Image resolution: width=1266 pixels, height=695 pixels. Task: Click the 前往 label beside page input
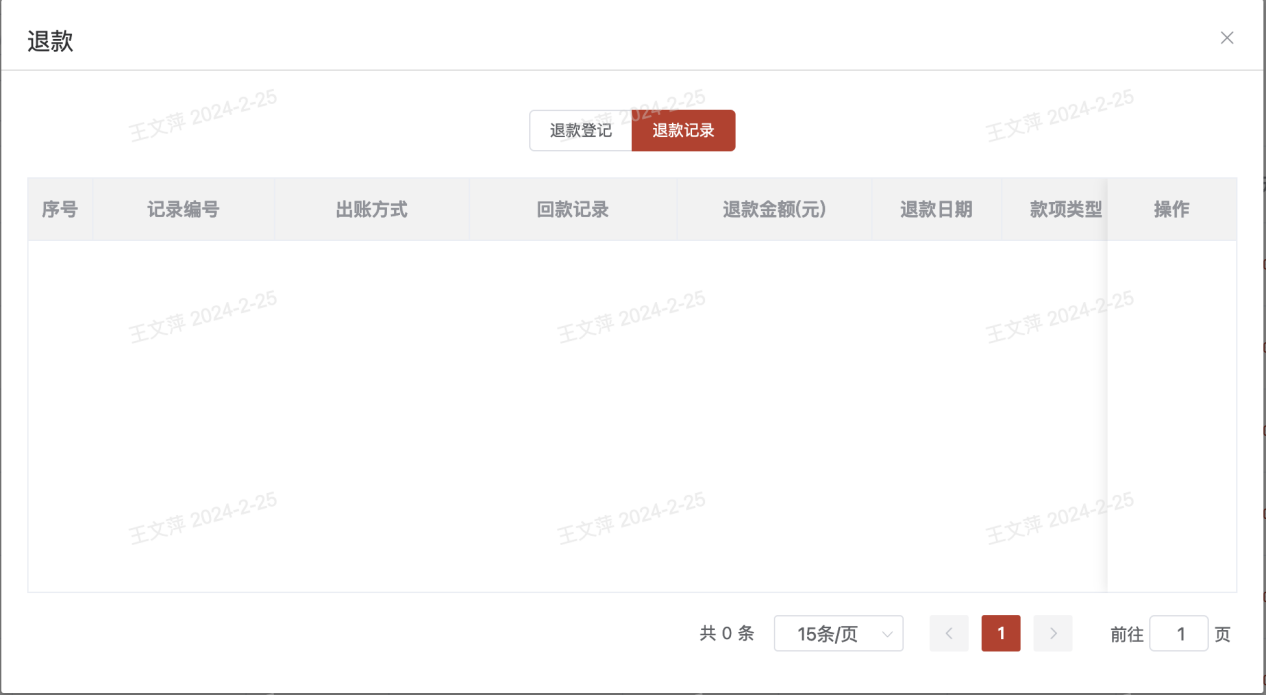1126,635
